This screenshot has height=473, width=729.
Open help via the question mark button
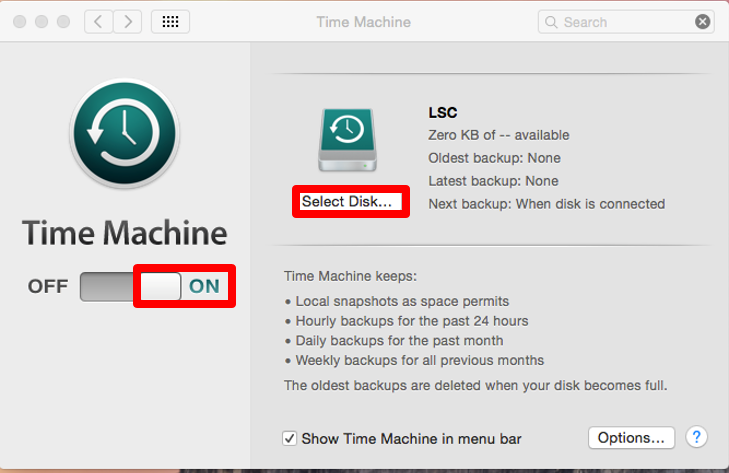coord(696,437)
